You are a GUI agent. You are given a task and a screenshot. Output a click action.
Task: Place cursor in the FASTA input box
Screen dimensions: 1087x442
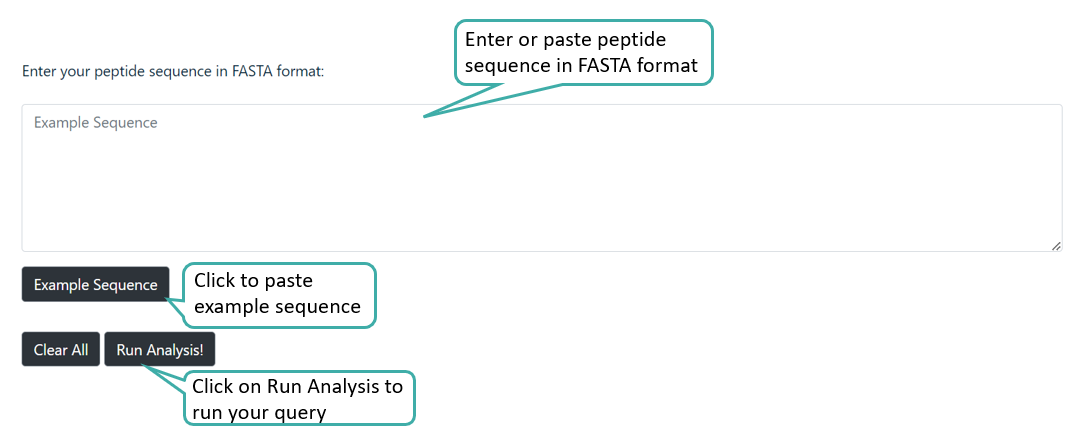541,178
